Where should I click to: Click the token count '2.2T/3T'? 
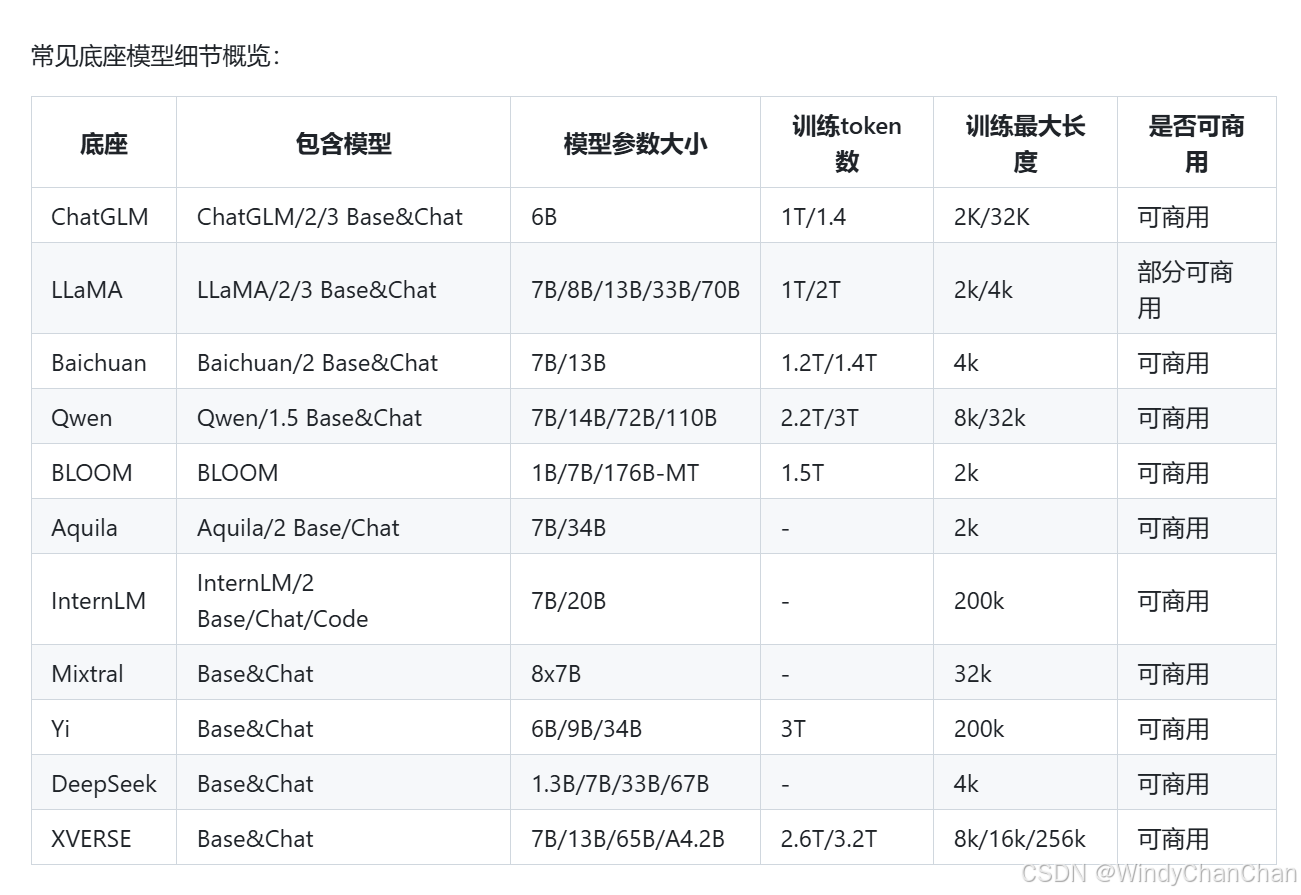[x=819, y=418]
